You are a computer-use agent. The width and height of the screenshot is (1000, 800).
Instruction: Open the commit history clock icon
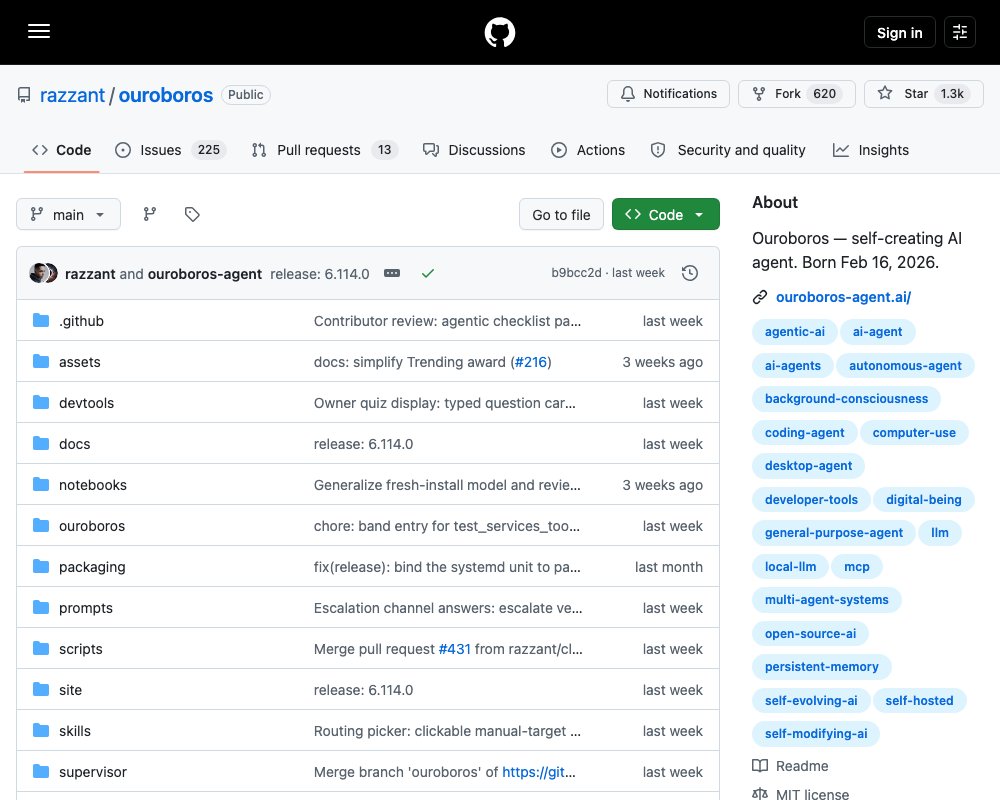(690, 273)
